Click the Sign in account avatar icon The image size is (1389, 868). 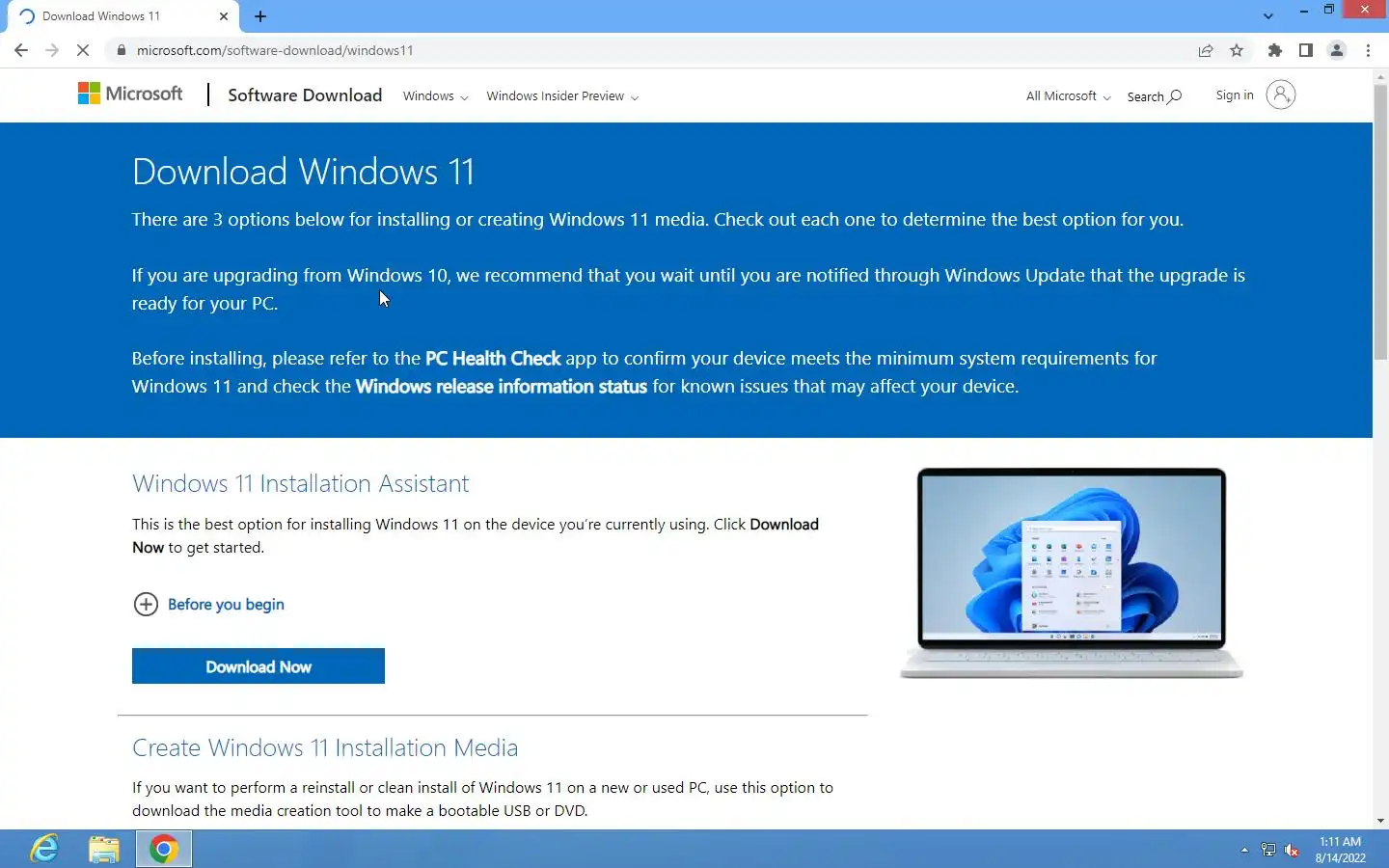[x=1280, y=95]
